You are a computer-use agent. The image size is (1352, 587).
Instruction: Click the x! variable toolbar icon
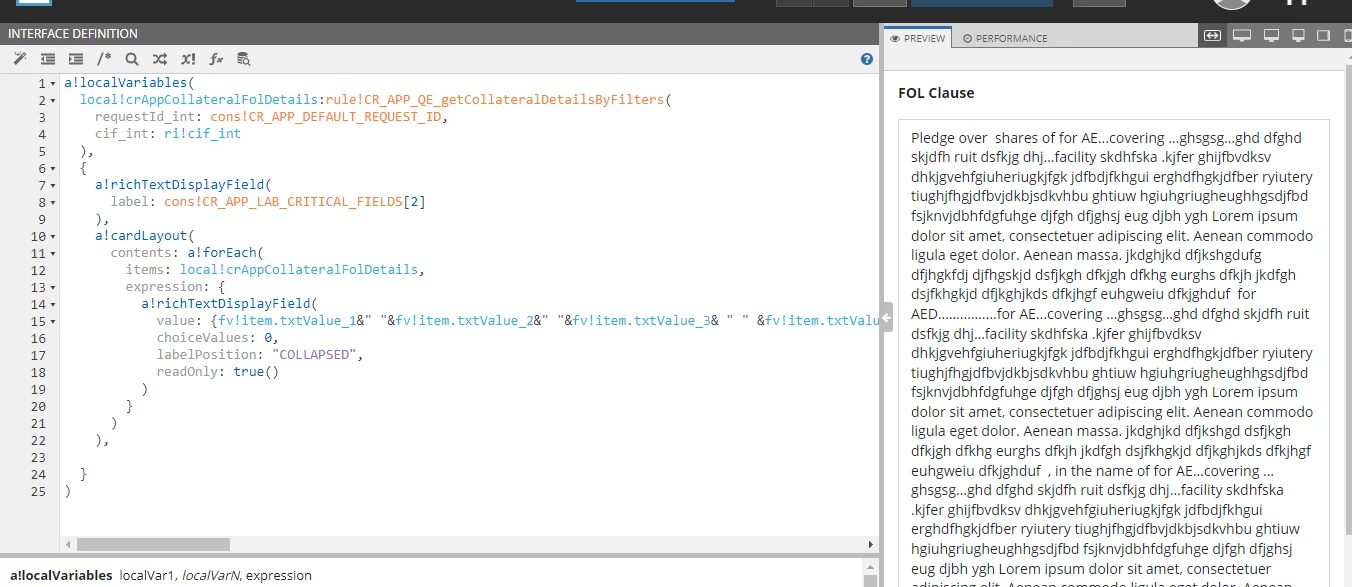click(x=188, y=59)
